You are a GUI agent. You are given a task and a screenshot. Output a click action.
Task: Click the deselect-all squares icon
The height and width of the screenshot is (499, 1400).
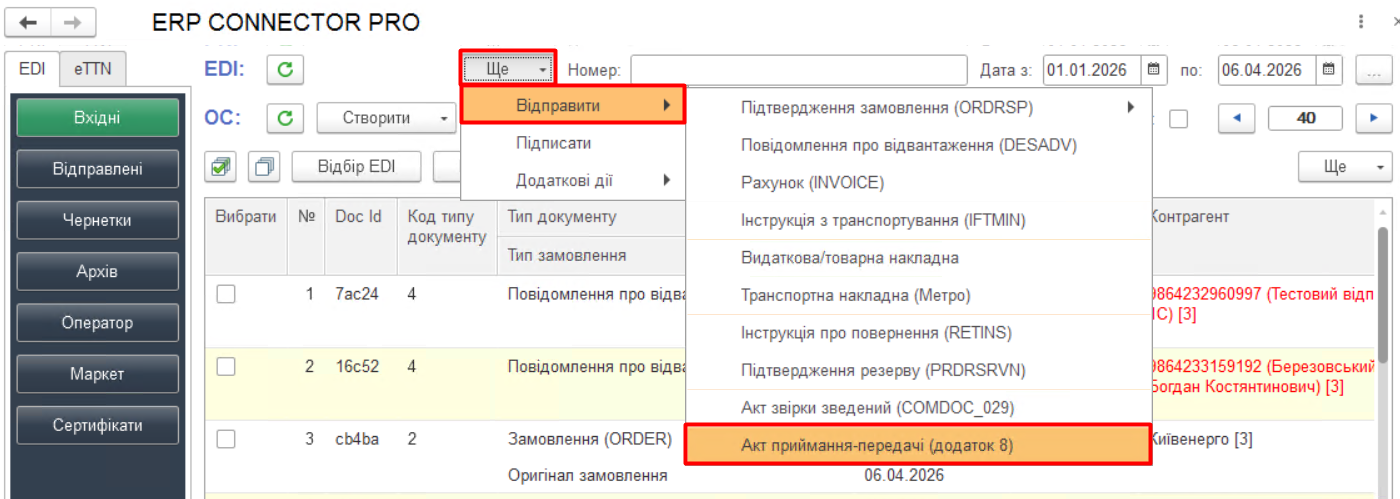[x=265, y=167]
